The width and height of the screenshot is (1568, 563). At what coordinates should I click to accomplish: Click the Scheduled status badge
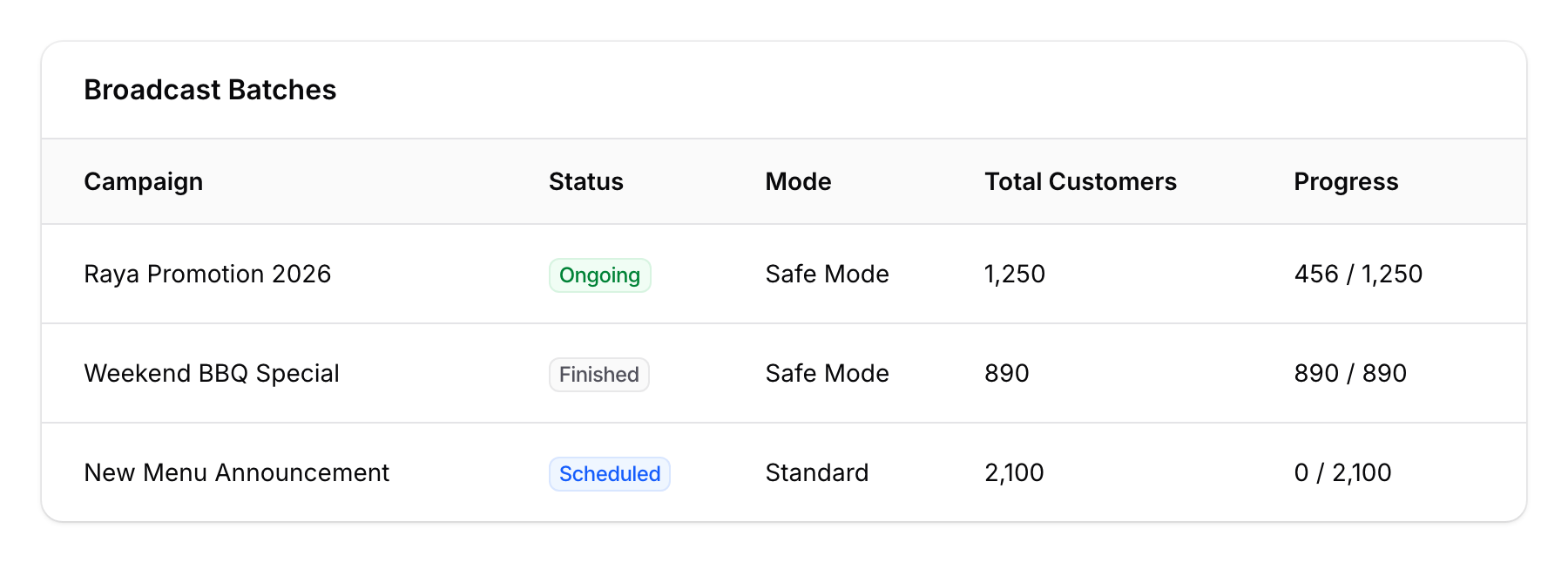pos(609,473)
